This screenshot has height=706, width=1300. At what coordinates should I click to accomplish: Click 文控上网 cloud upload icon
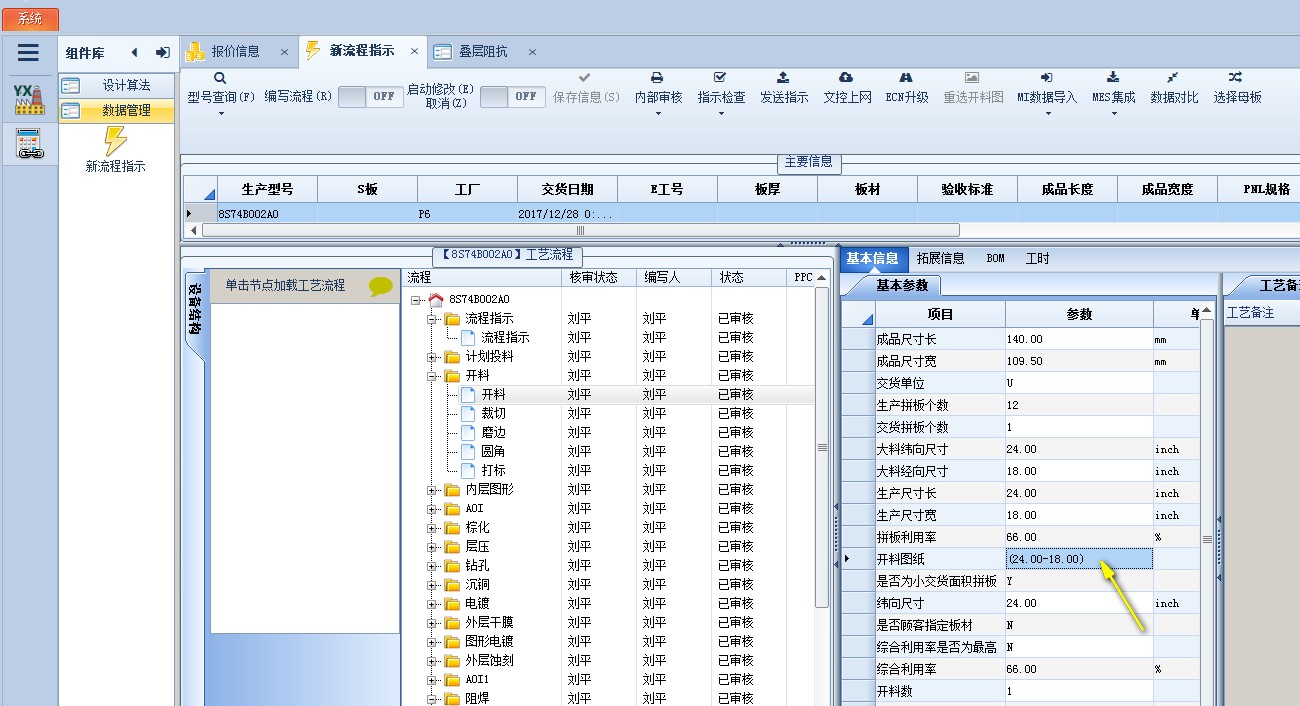click(x=846, y=78)
